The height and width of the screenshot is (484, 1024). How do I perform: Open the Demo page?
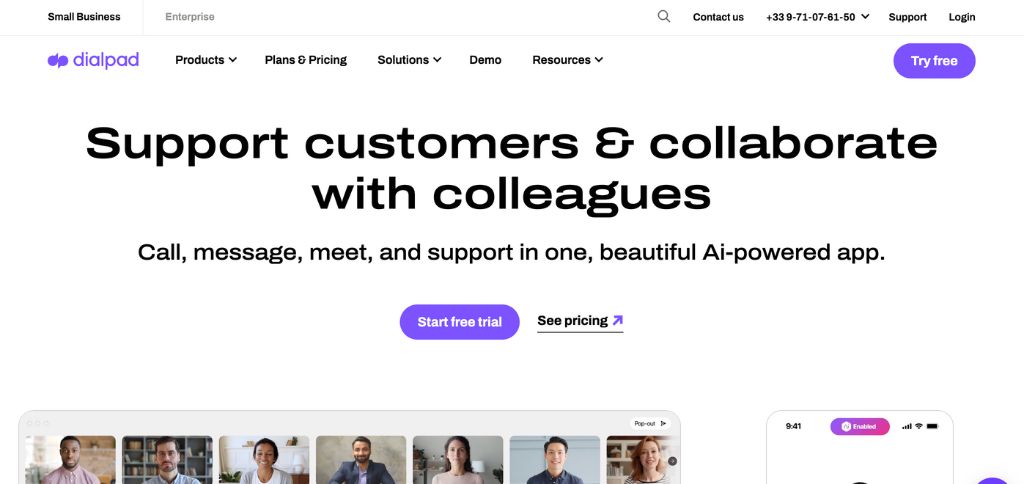click(x=485, y=60)
